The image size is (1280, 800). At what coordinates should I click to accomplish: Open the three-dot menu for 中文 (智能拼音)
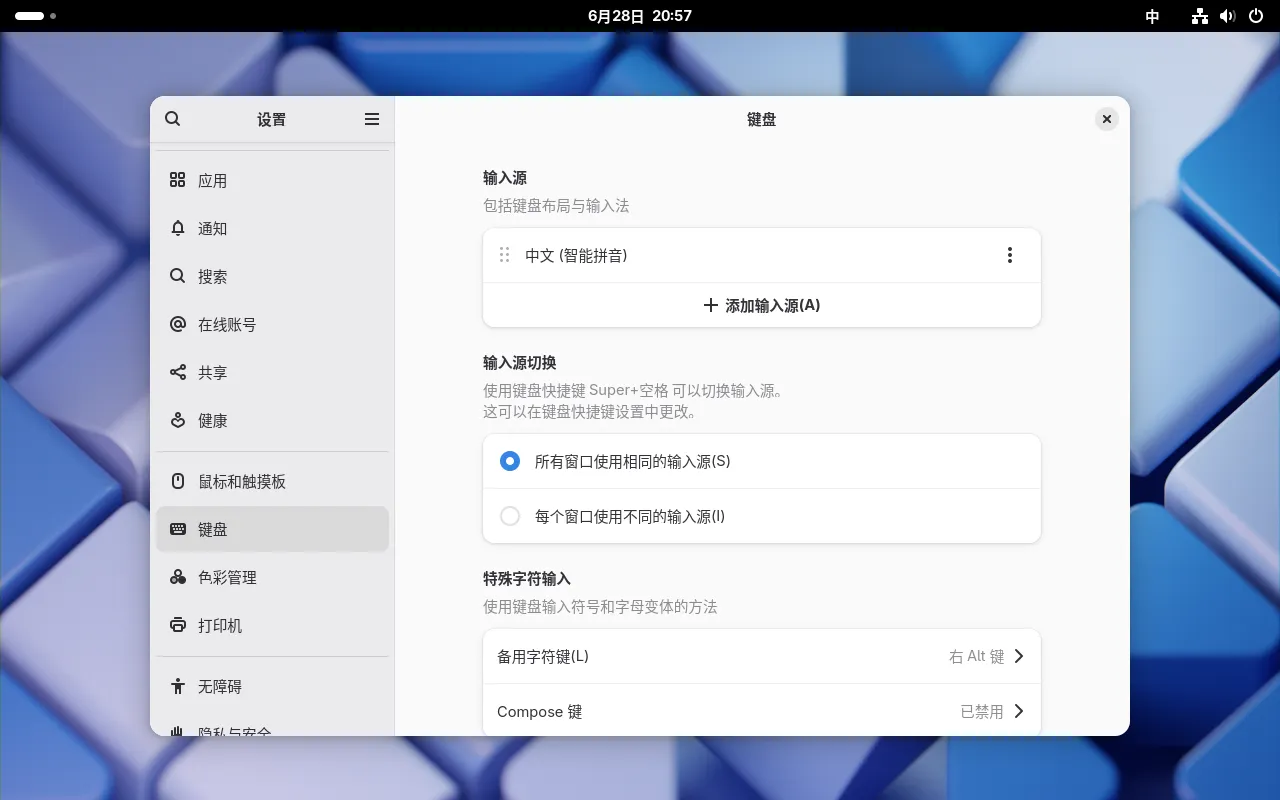[x=1010, y=255]
